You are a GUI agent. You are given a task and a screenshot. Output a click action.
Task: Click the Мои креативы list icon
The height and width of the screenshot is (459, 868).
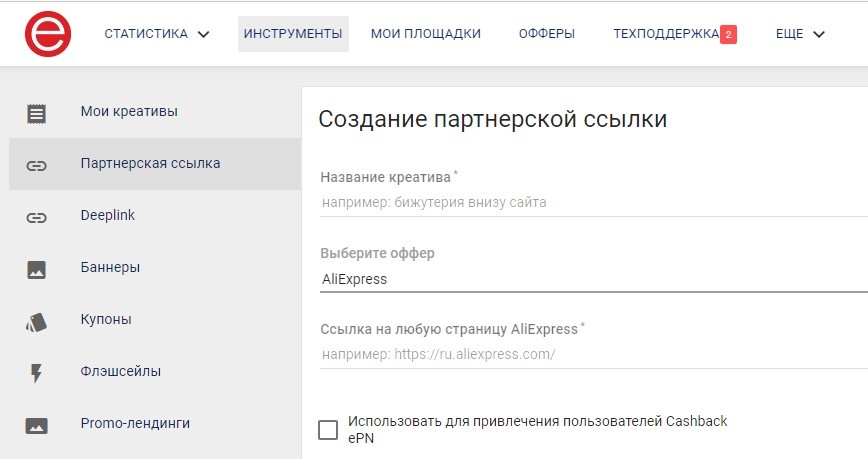[x=37, y=114]
